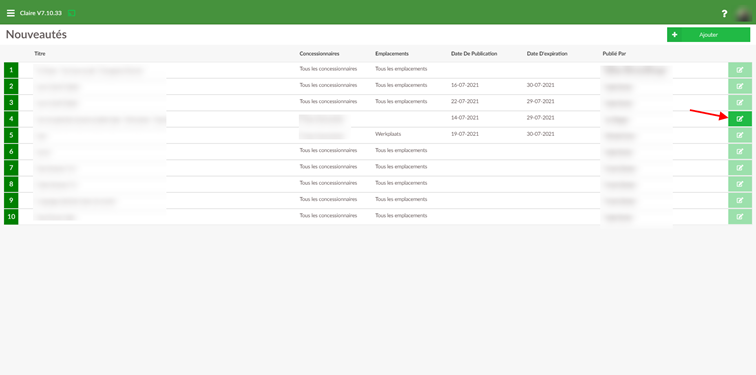Click the Werkplaats location in row 5
This screenshot has height=375, width=756.
point(388,134)
